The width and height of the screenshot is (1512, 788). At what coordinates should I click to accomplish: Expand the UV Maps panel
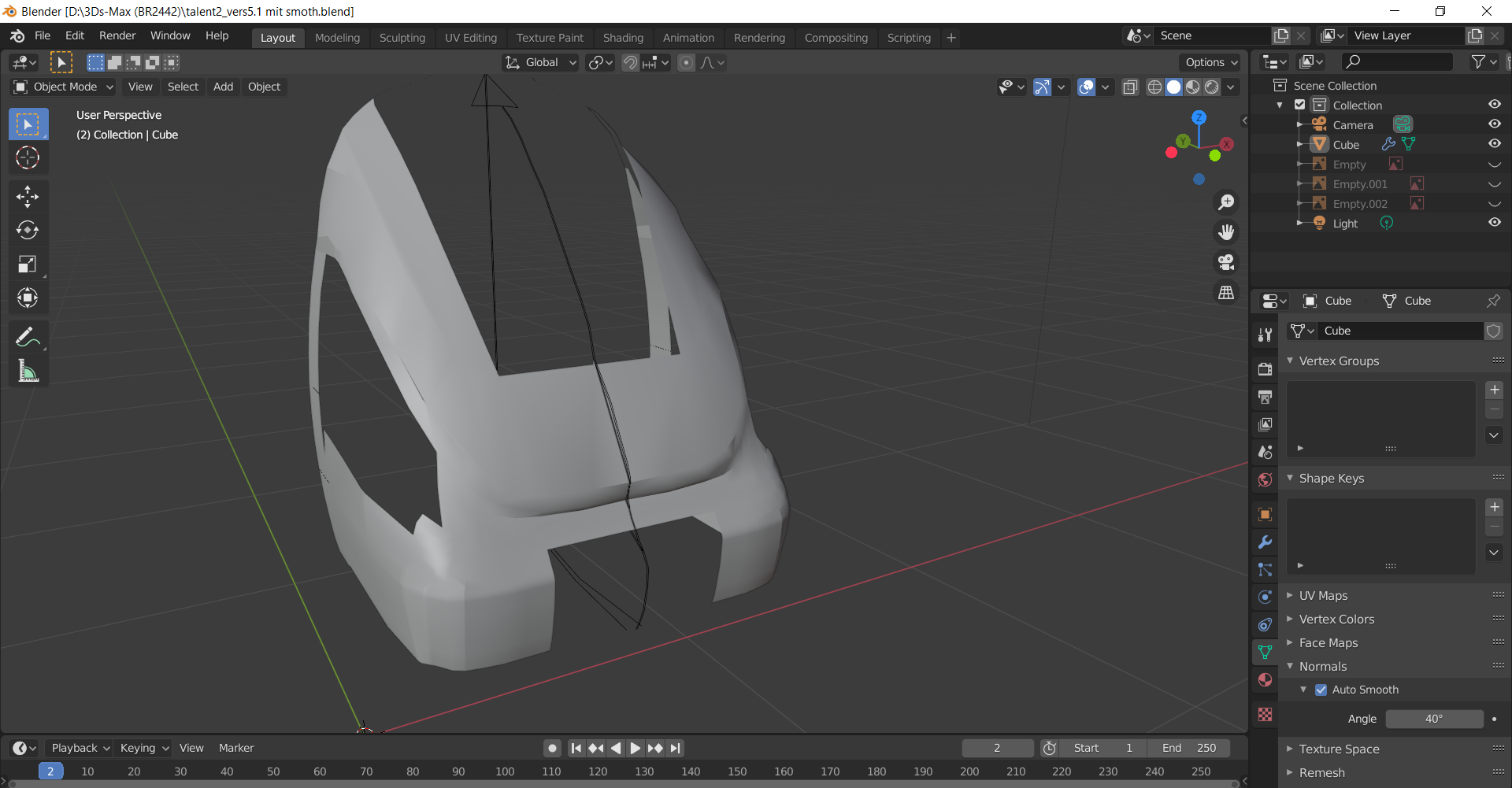(x=1323, y=596)
